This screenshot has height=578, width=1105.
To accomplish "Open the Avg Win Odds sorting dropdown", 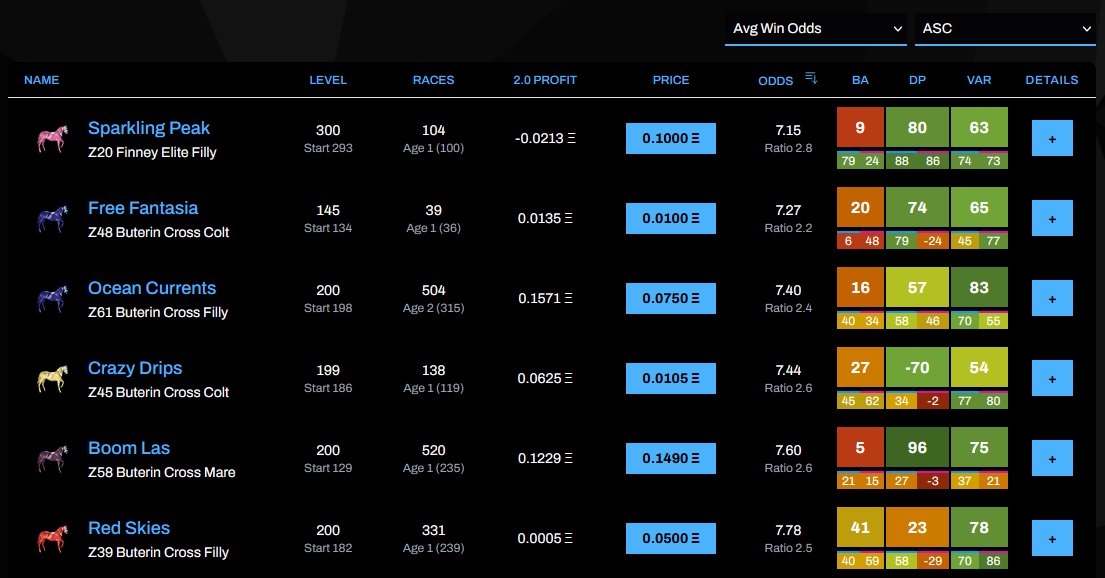I will [x=815, y=29].
